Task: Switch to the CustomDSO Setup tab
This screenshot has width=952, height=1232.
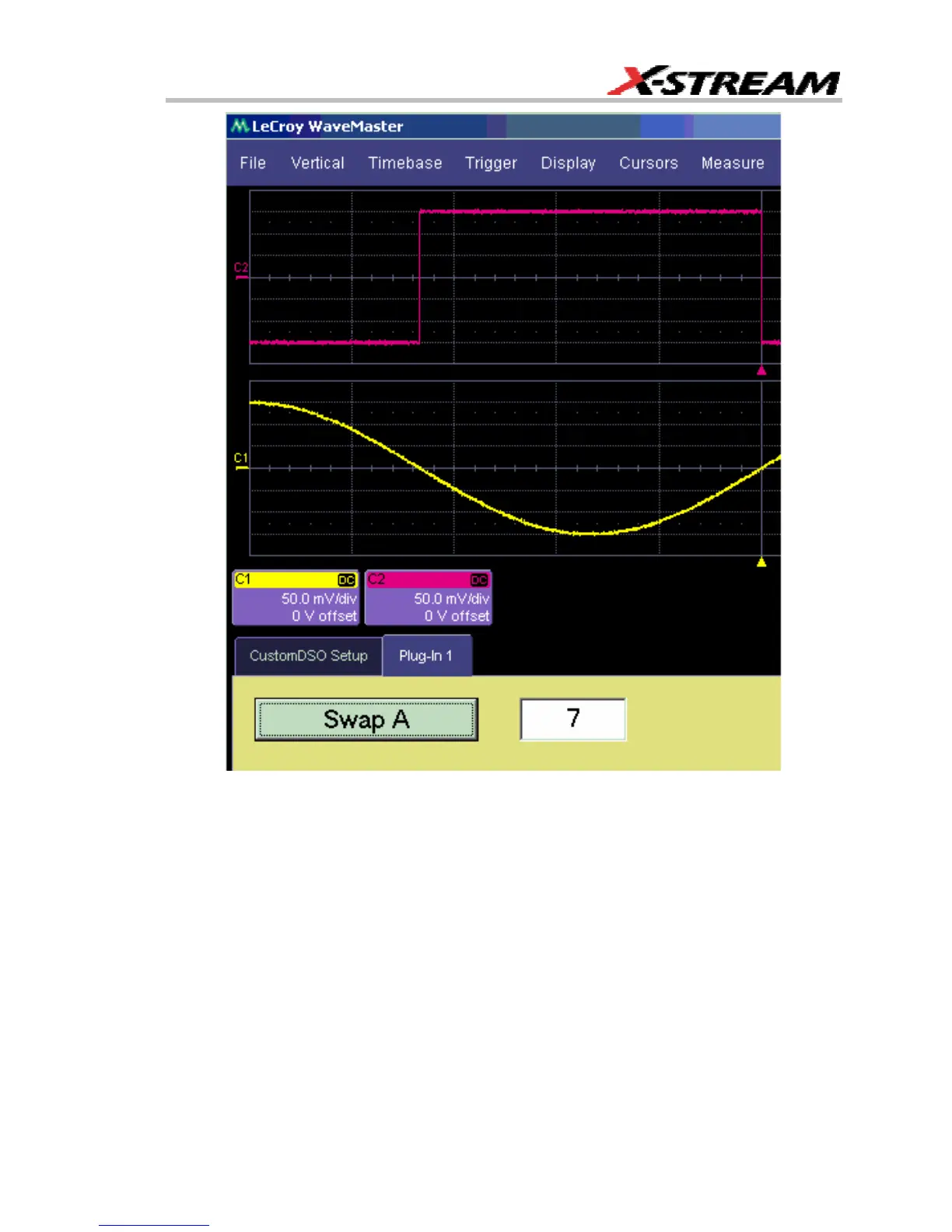Action: tap(308, 656)
